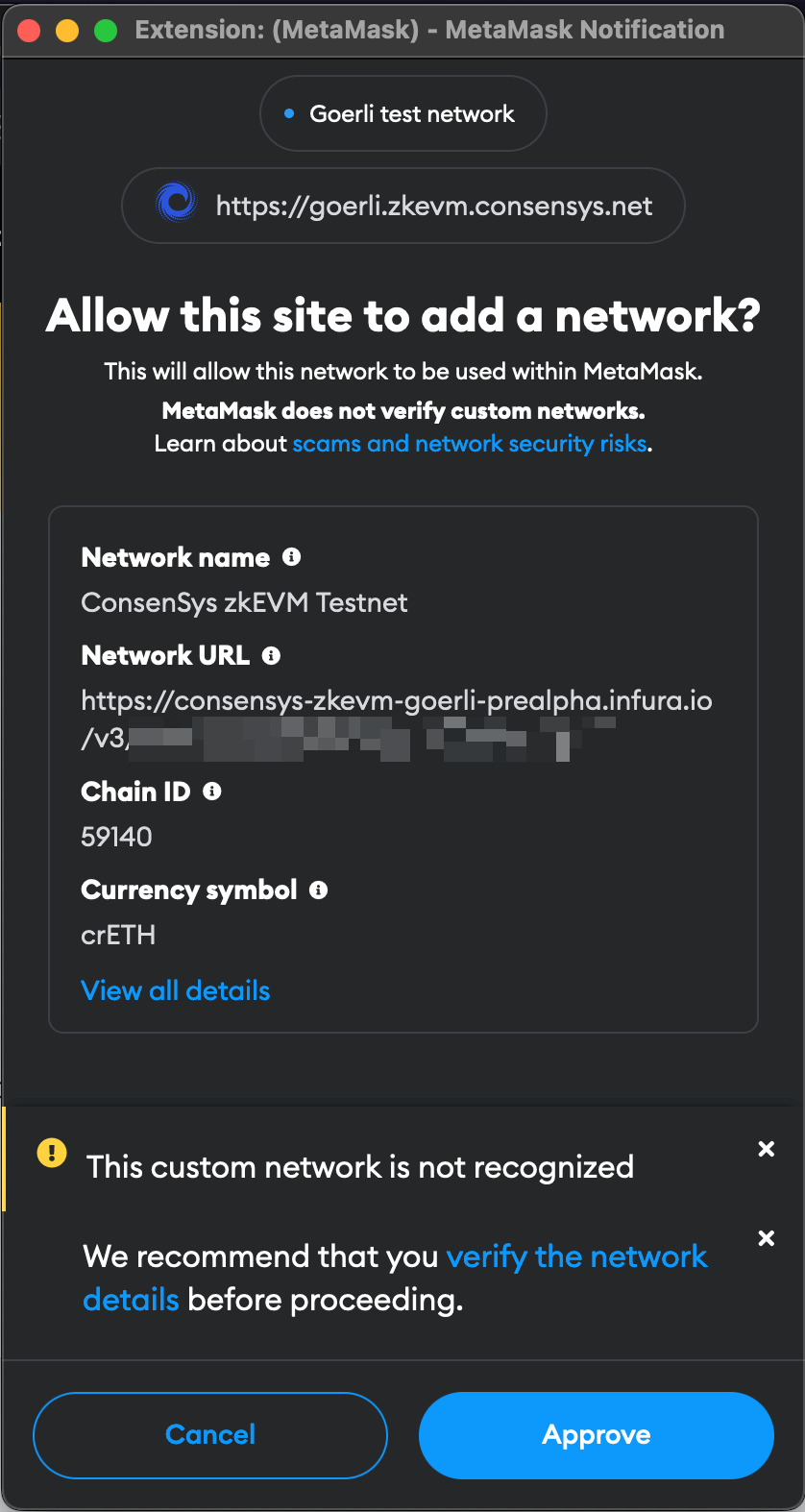Screen dimensions: 805x1512
Task: Click the info icon next to Chain ID
Action: [x=213, y=792]
